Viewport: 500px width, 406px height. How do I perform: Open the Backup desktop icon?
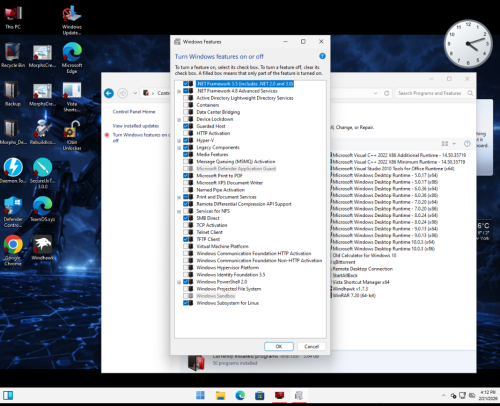click(13, 94)
